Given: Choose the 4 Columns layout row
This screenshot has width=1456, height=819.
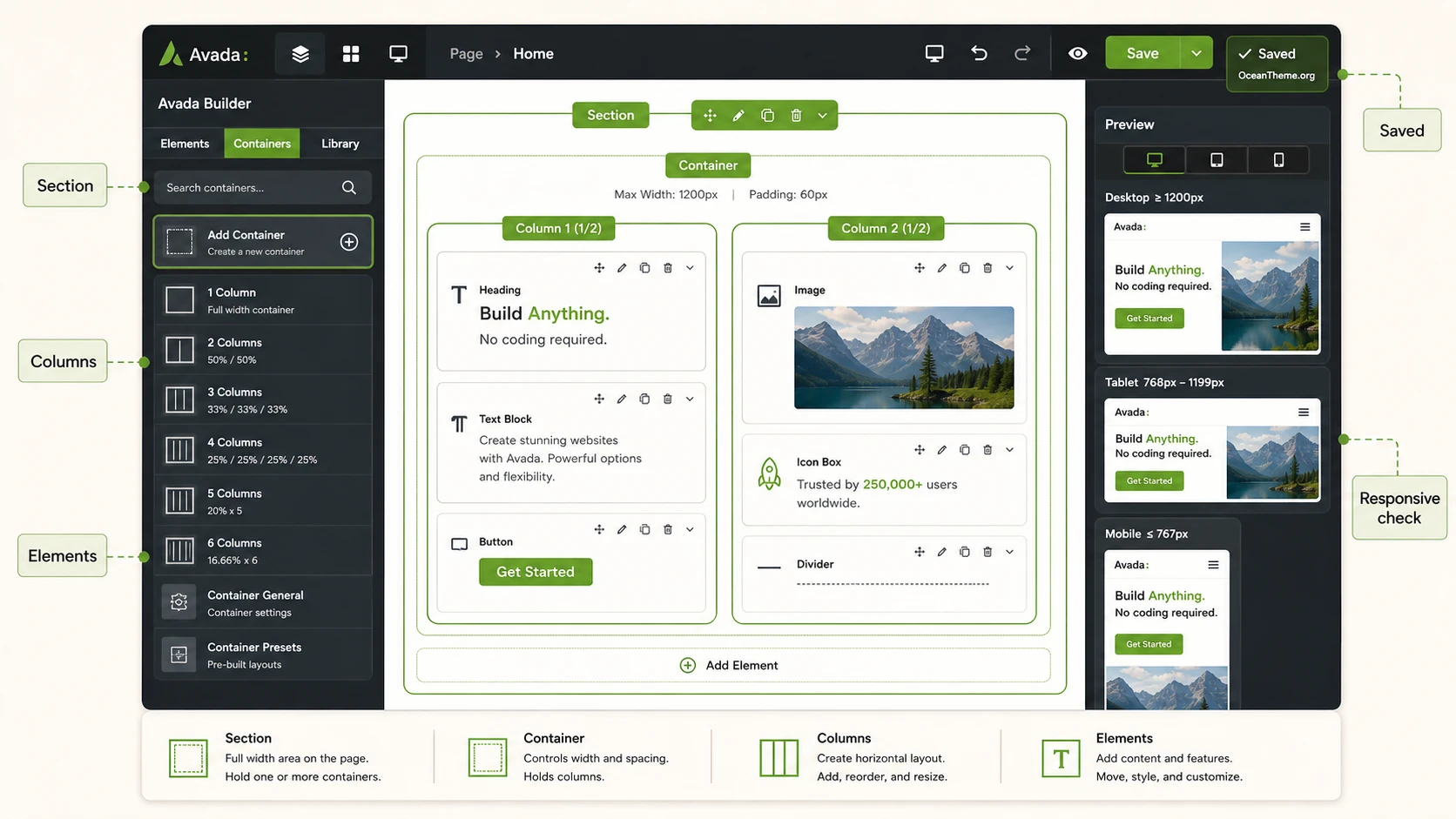Looking at the screenshot, I should click(x=263, y=450).
